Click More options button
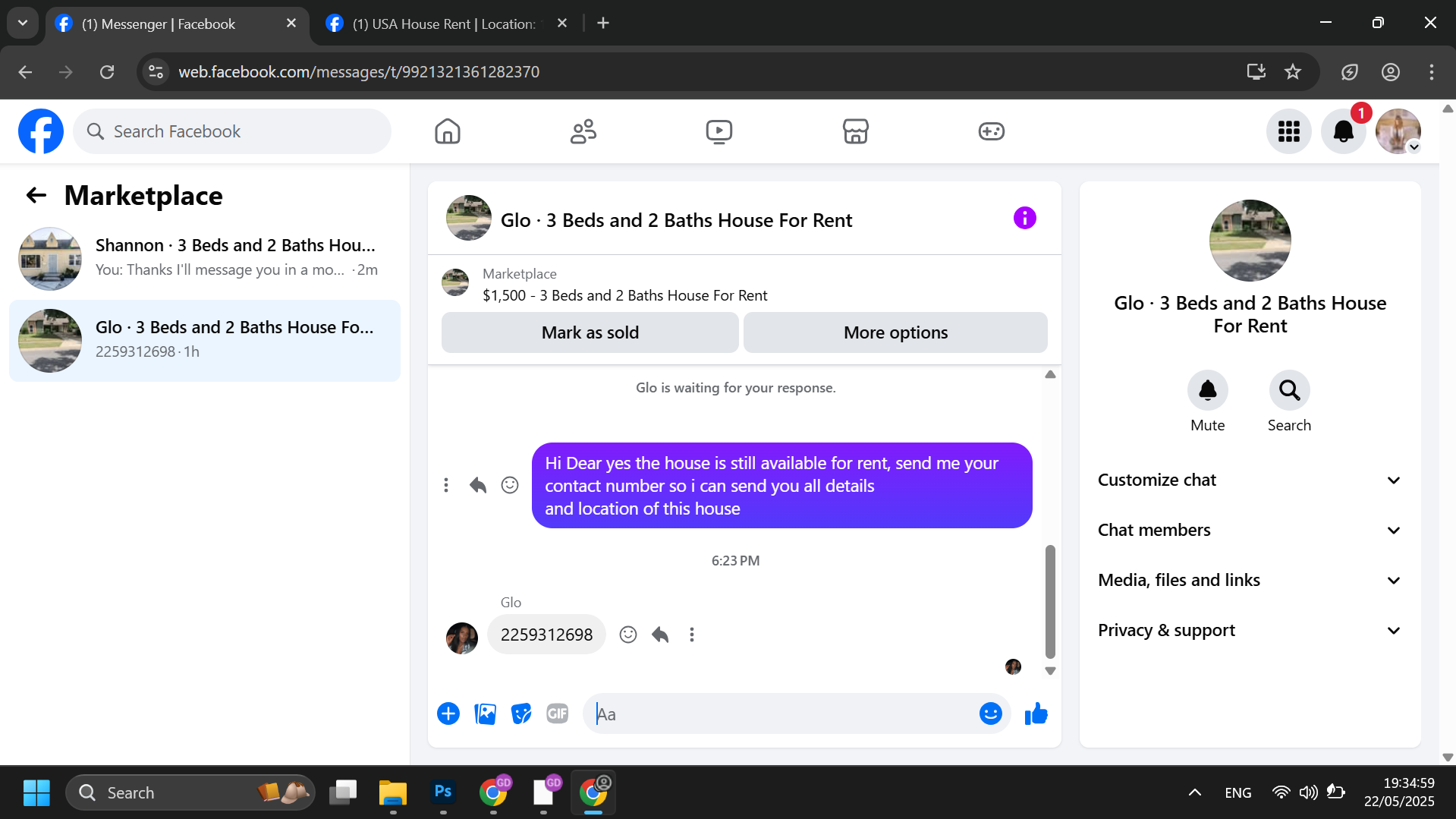 point(896,332)
